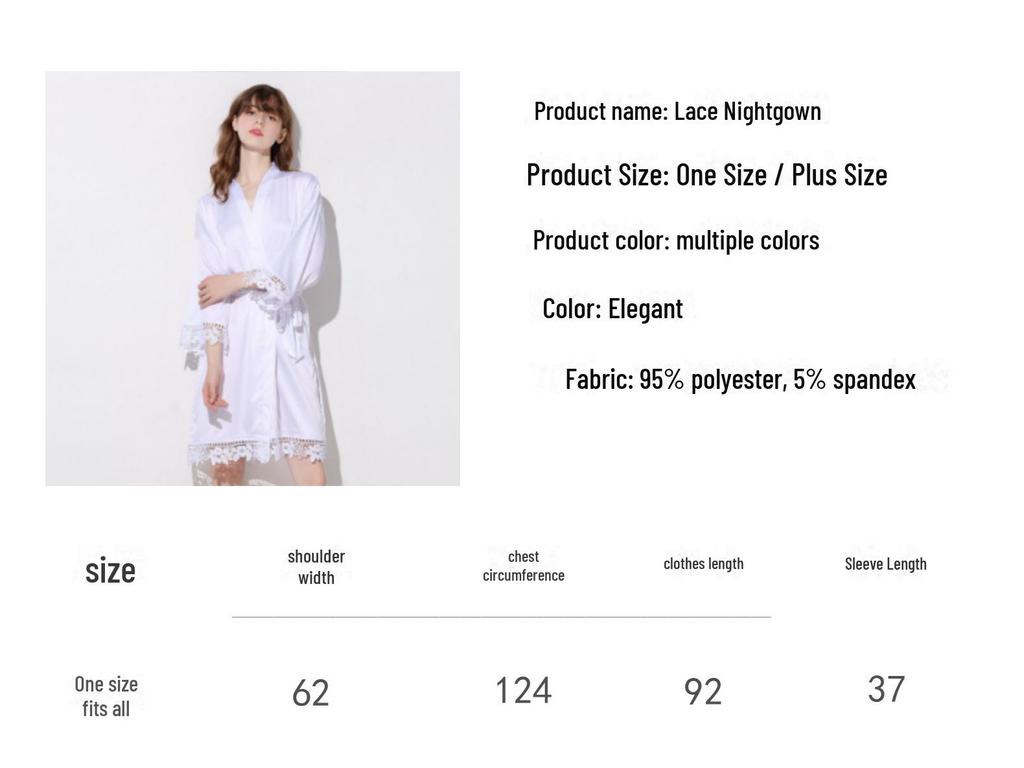1024x768 pixels.
Task: Click the sleeve length value 37
Action: click(886, 689)
